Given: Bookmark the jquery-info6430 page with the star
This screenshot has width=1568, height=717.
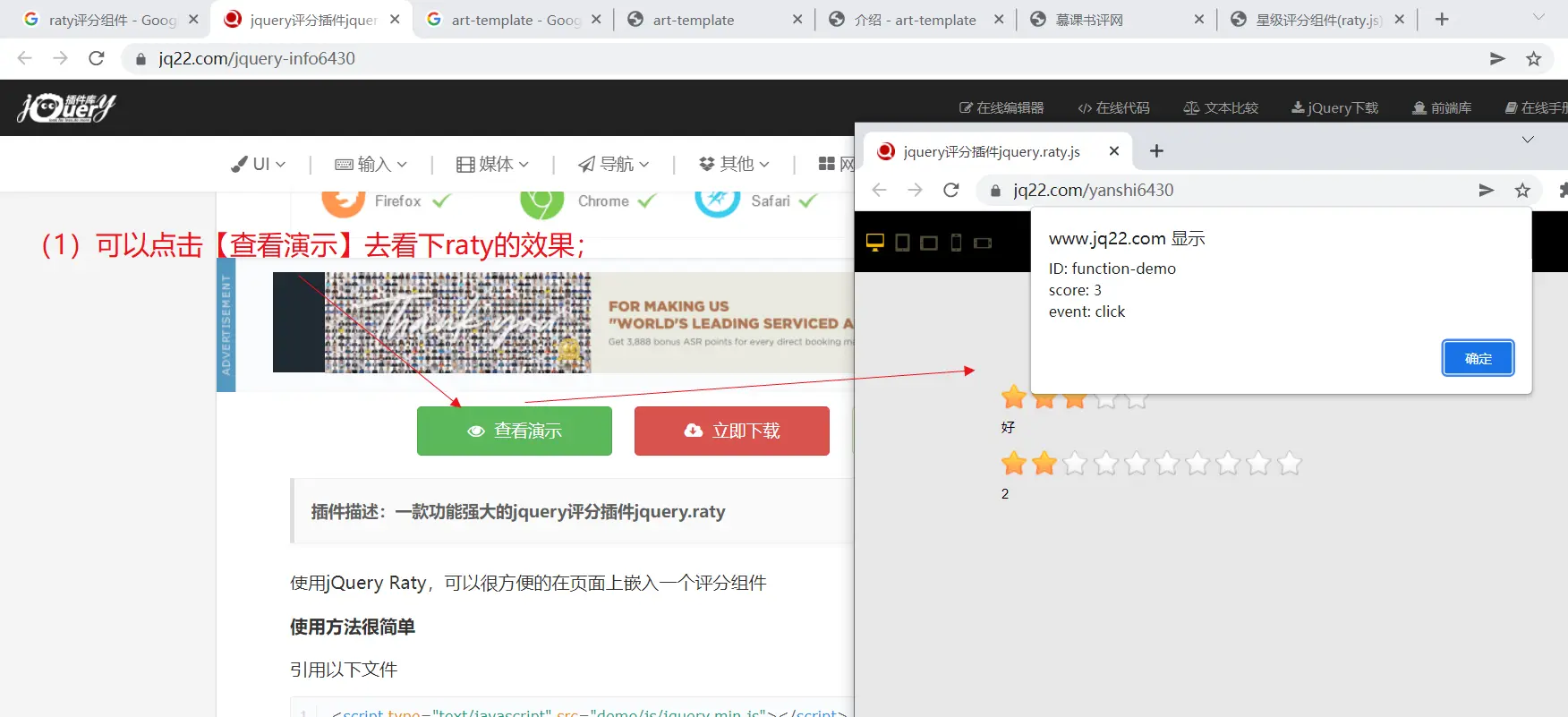Looking at the screenshot, I should (x=1534, y=58).
